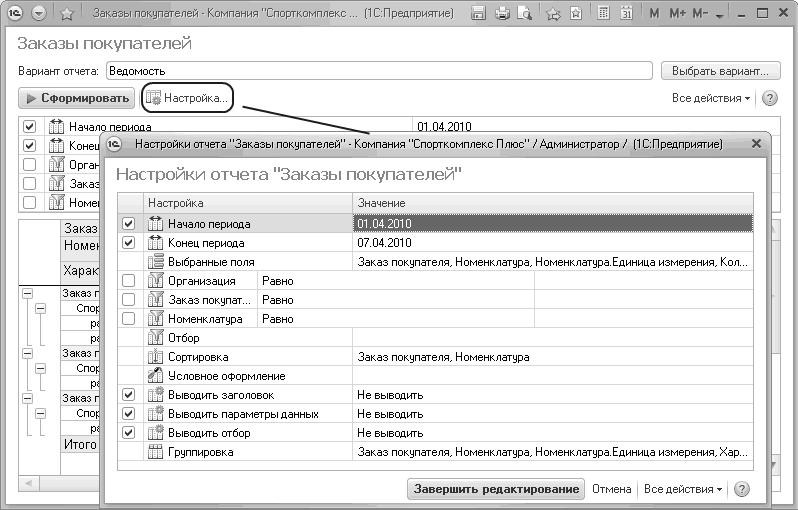This screenshot has width=798, height=510.
Task: Collapse third Заказ group in report tree
Action: tap(27, 398)
